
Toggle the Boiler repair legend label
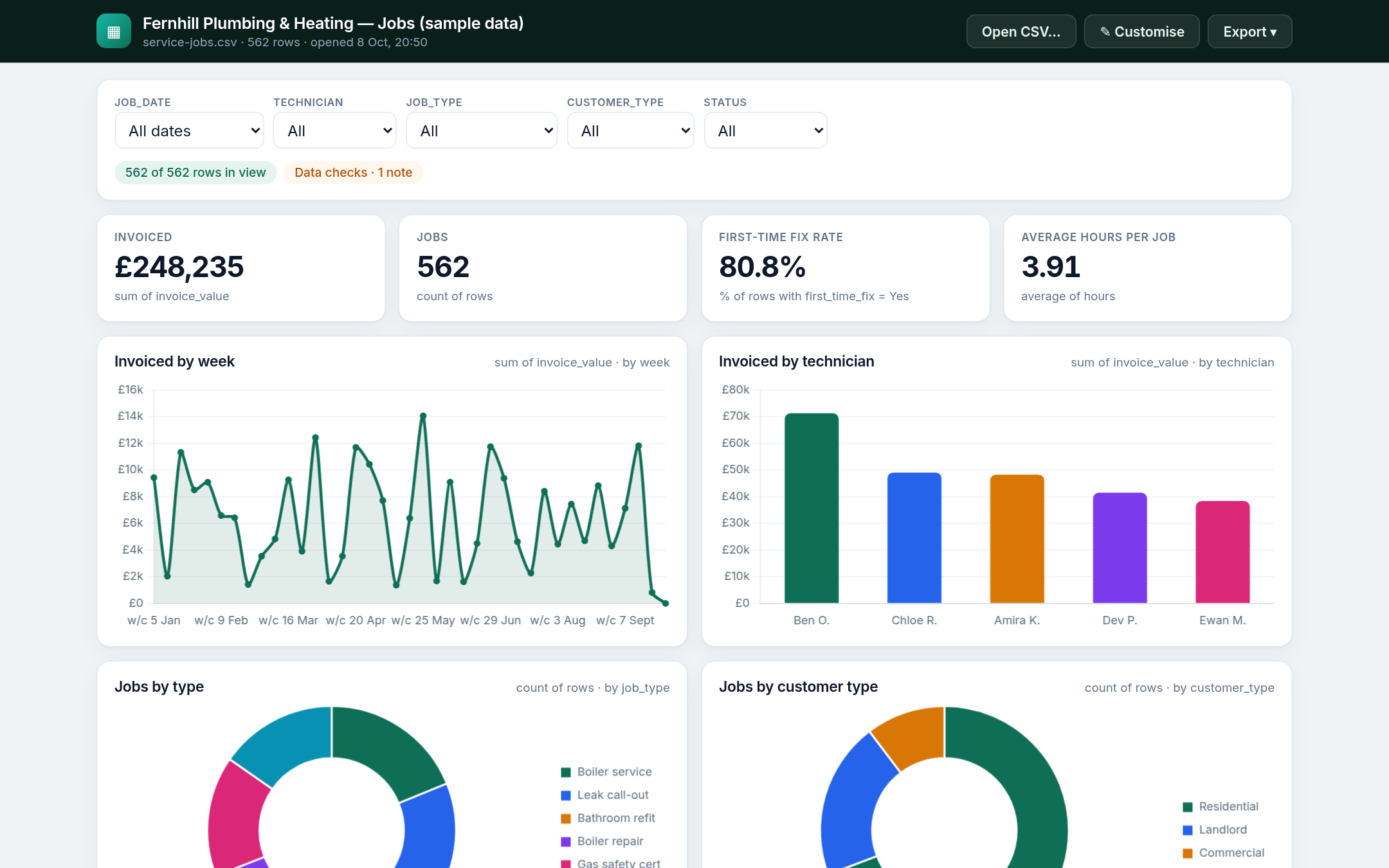(610, 841)
